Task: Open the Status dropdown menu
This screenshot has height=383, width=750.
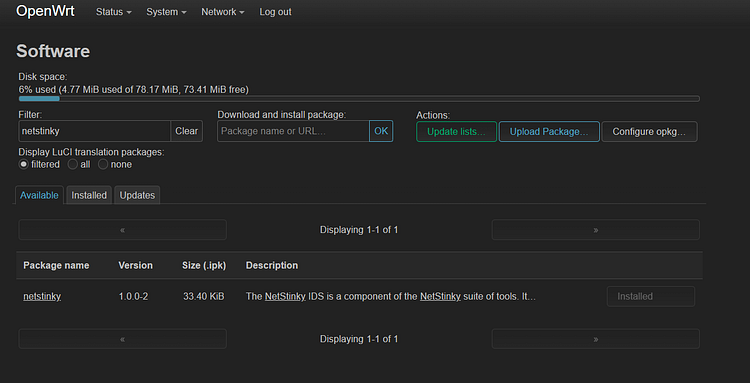Action: tap(113, 12)
